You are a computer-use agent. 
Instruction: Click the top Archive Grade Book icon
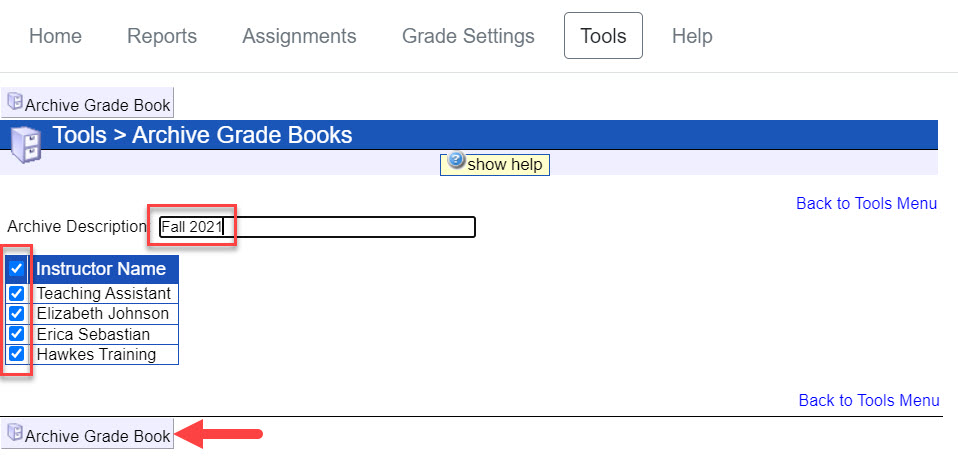pyautogui.click(x=15, y=101)
